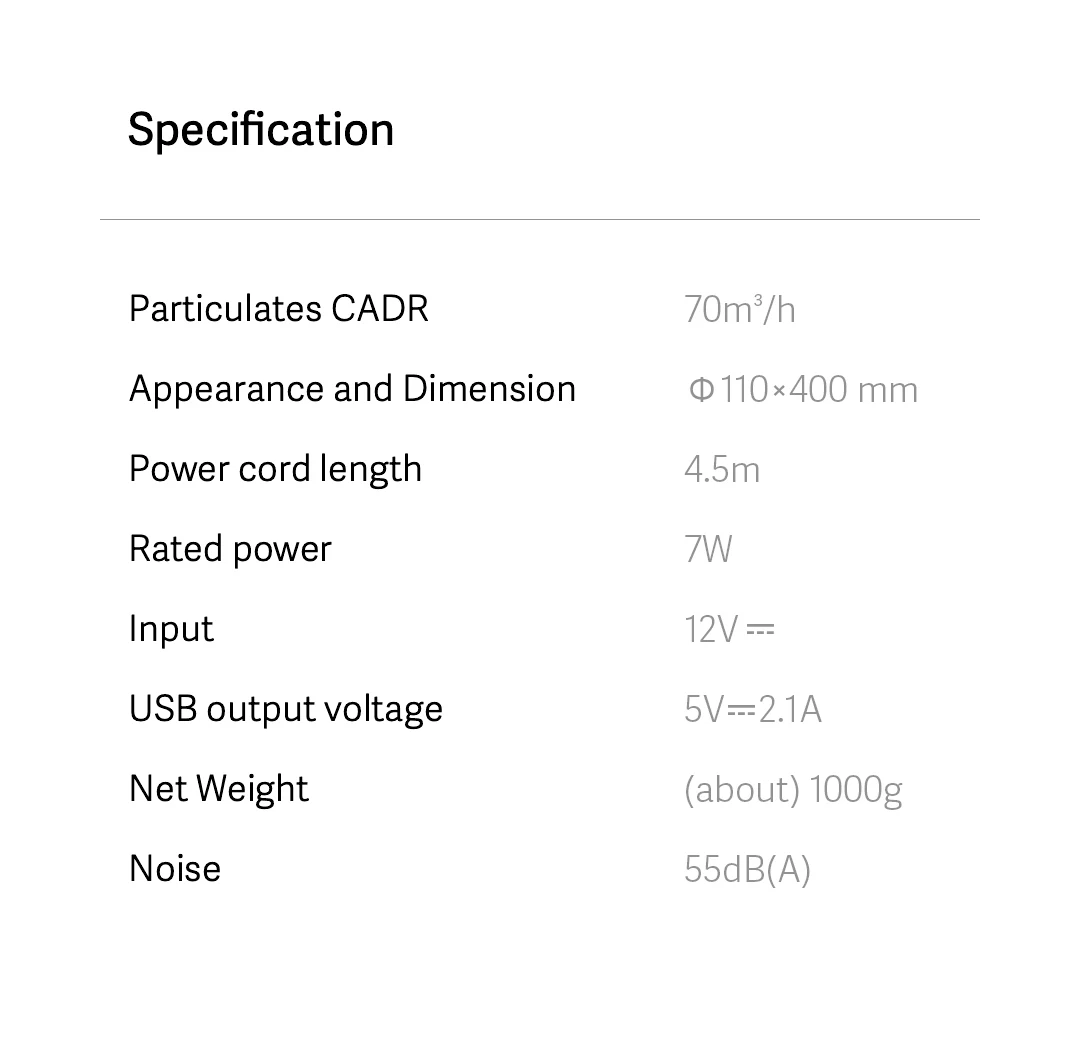Click the Φ diameter symbol
Screen dimensions: 1080x1040
pyautogui.click(x=701, y=390)
